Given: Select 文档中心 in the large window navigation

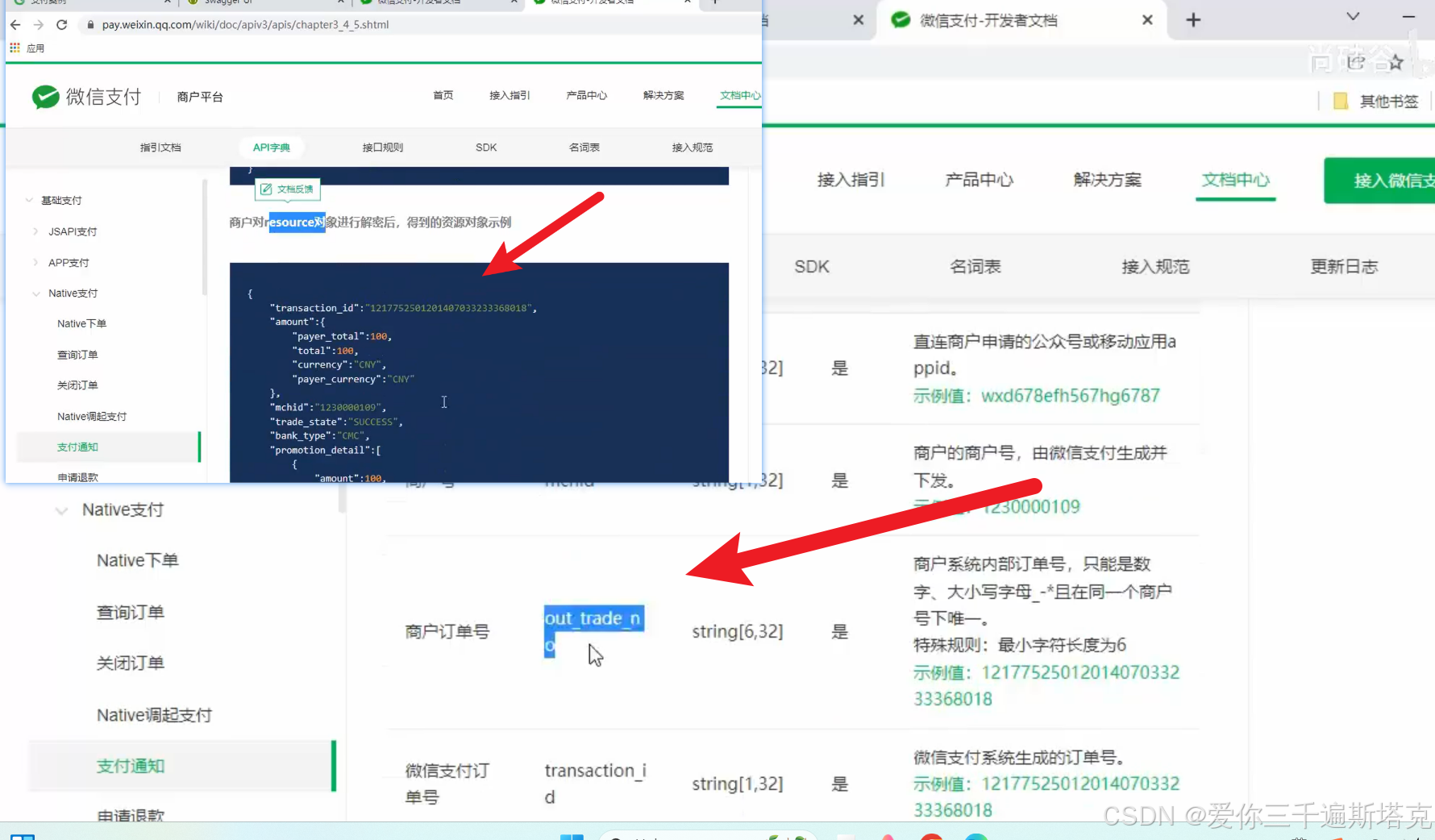Looking at the screenshot, I should 1235,180.
